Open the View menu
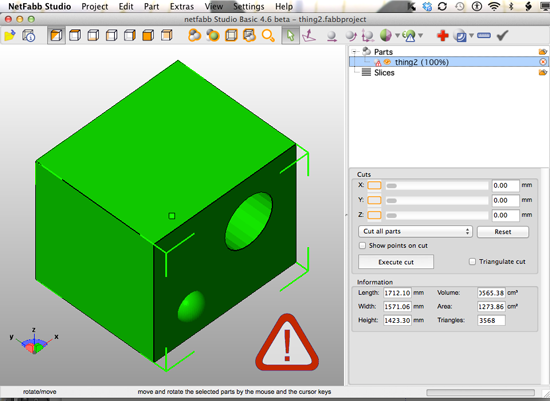The width and height of the screenshot is (550, 401). tap(214, 7)
